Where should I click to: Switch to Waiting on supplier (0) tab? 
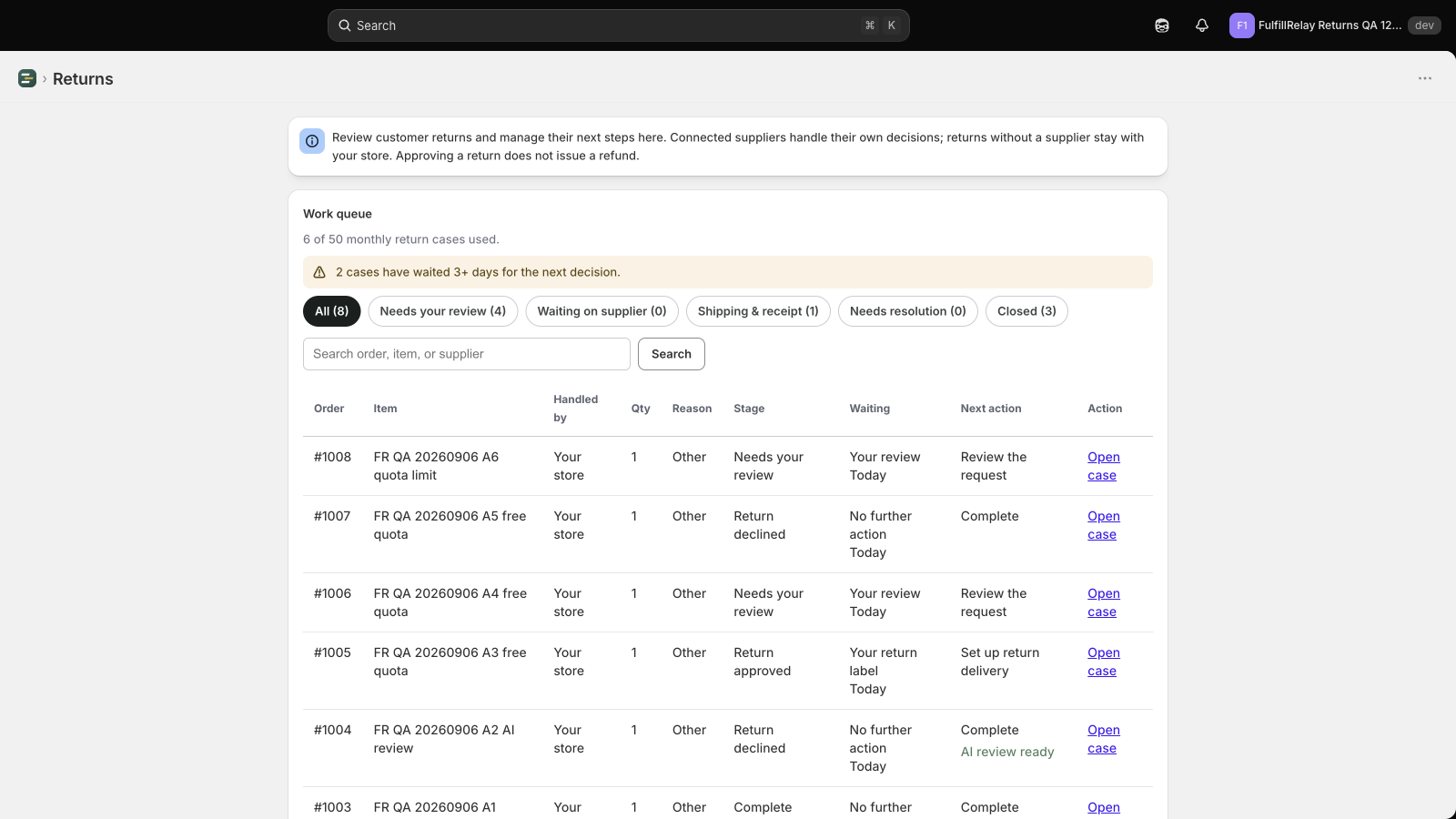602,311
